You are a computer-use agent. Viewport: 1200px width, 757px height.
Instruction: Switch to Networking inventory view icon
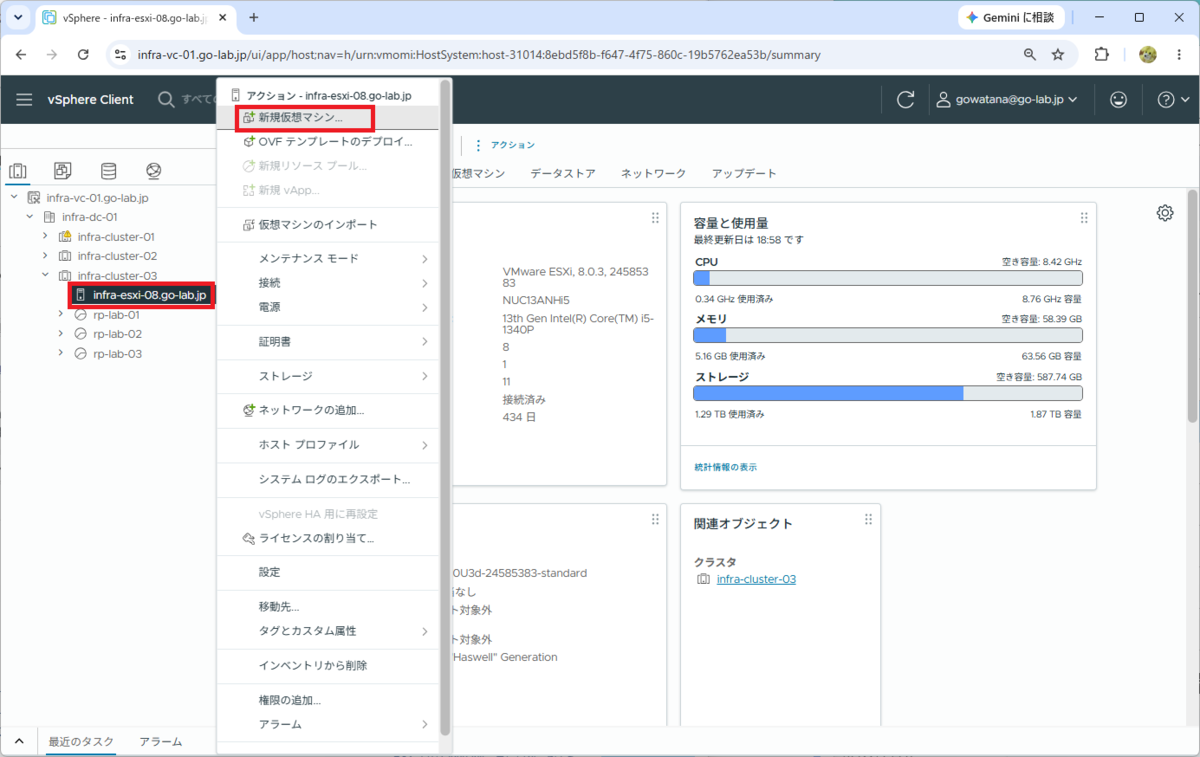point(153,171)
